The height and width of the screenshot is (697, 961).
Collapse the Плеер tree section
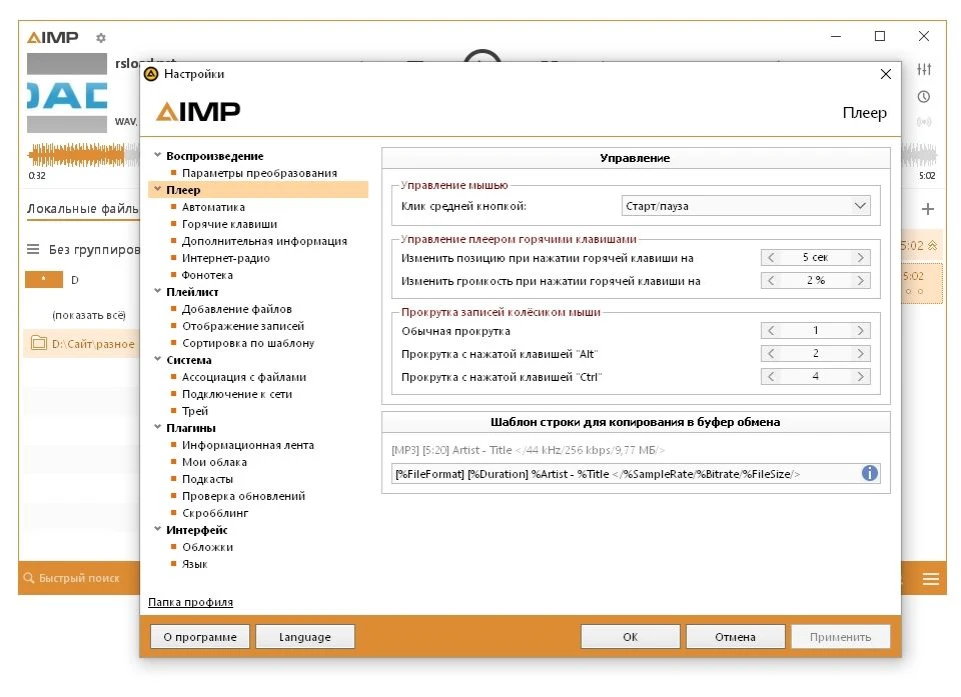pyautogui.click(x=158, y=189)
